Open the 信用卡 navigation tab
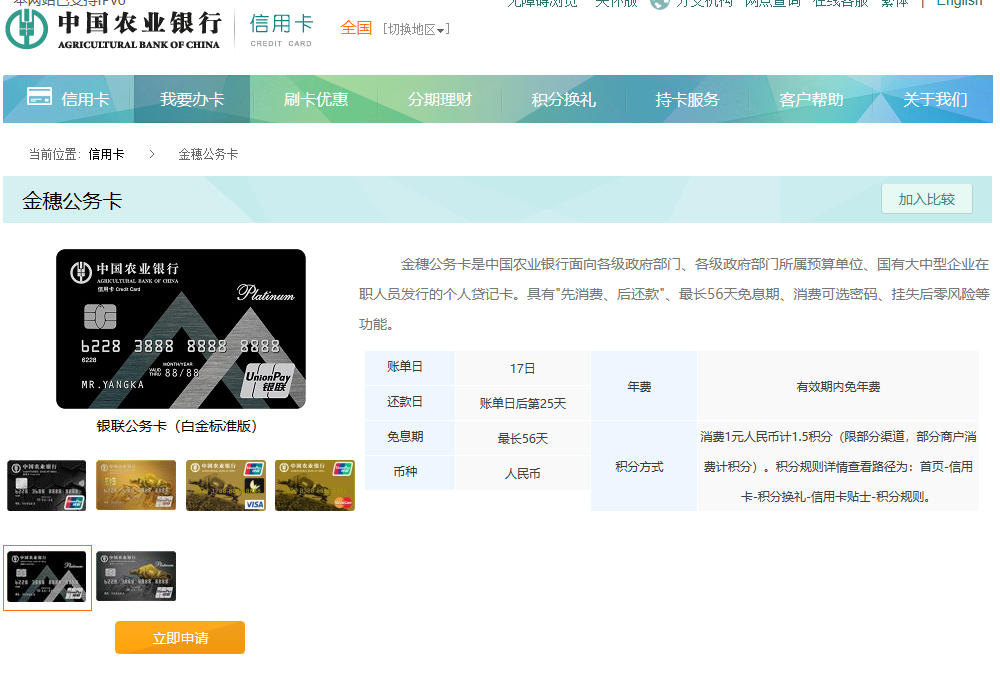This screenshot has width=1000, height=676. [x=69, y=99]
